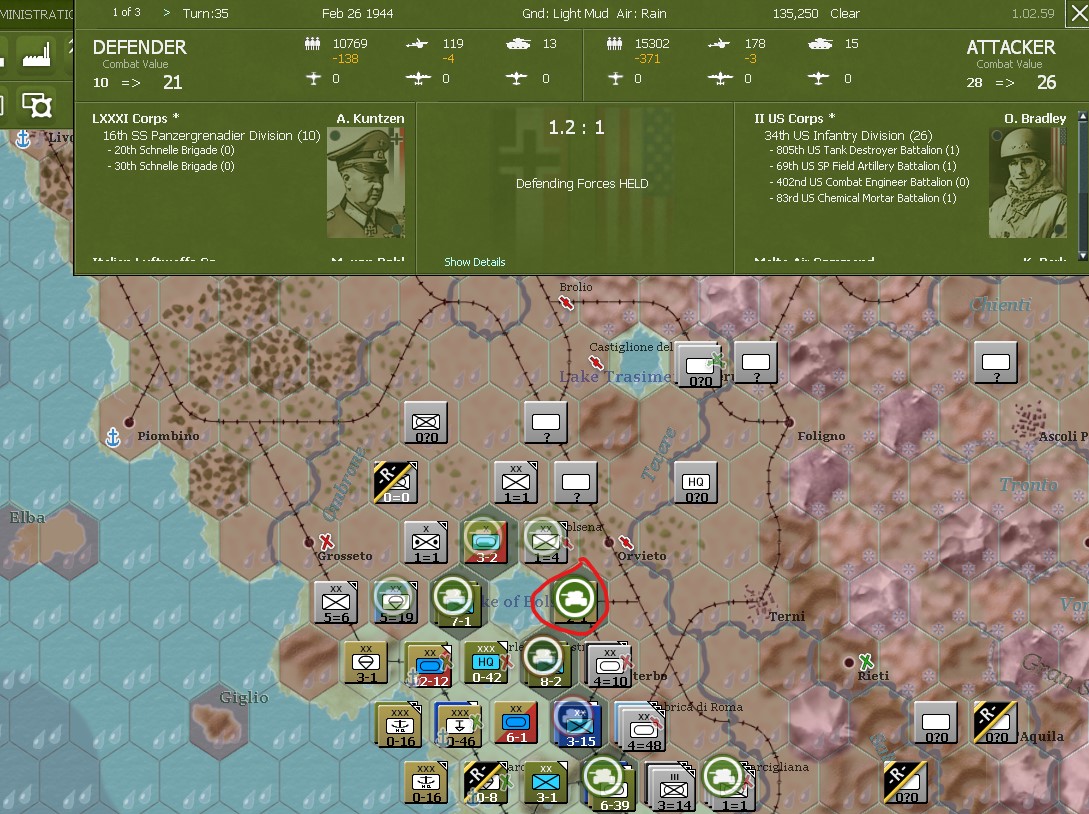
Task: Select 16th SS Panzergrenadier Division entry
Action: tap(212, 135)
